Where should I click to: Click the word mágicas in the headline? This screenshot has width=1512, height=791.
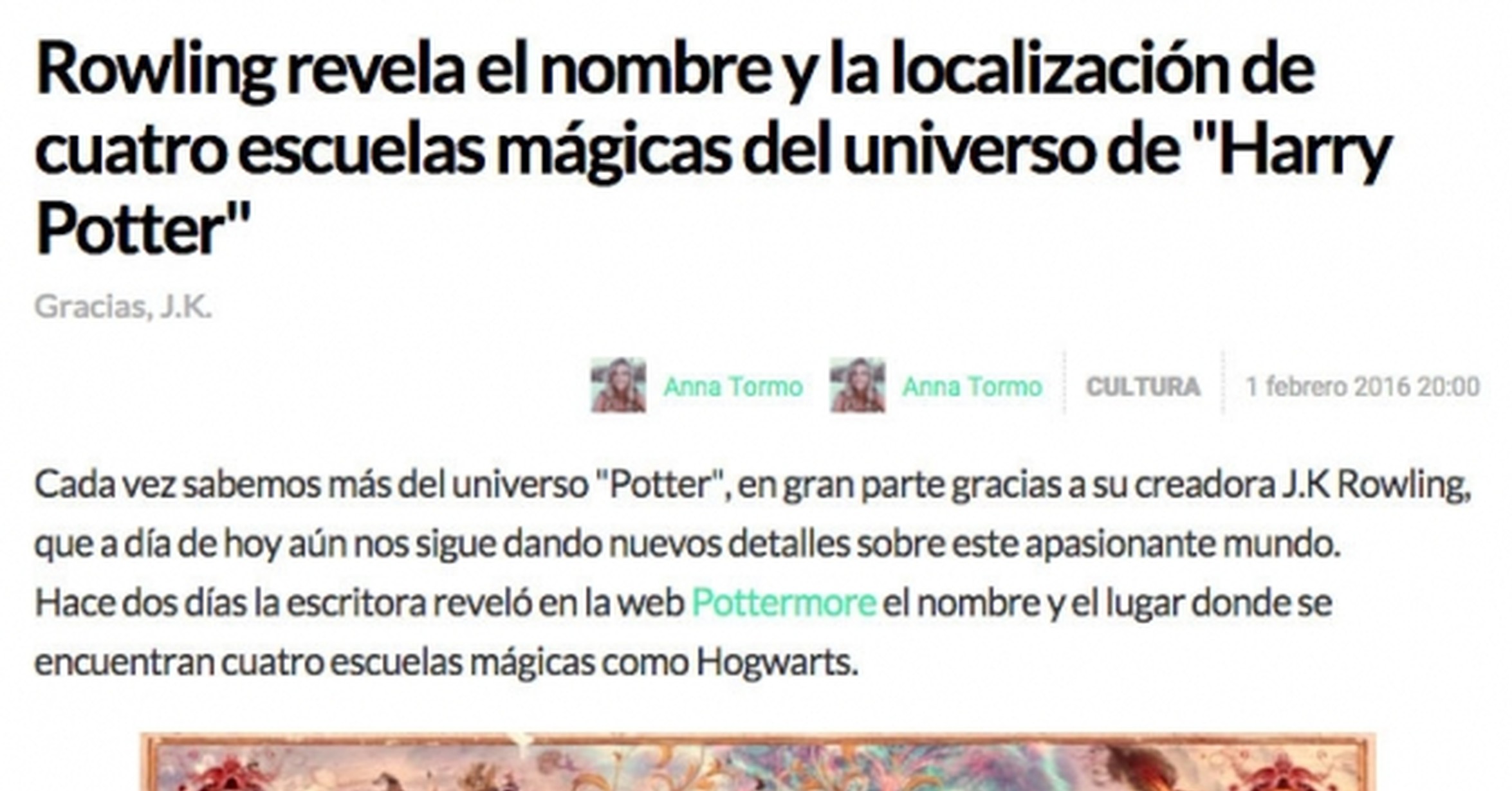pyautogui.click(x=614, y=153)
